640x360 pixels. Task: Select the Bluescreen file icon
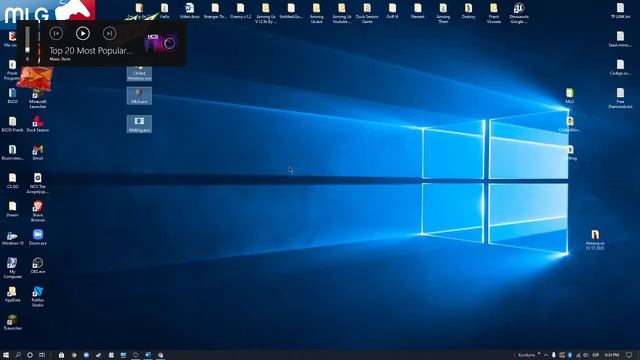point(12,152)
